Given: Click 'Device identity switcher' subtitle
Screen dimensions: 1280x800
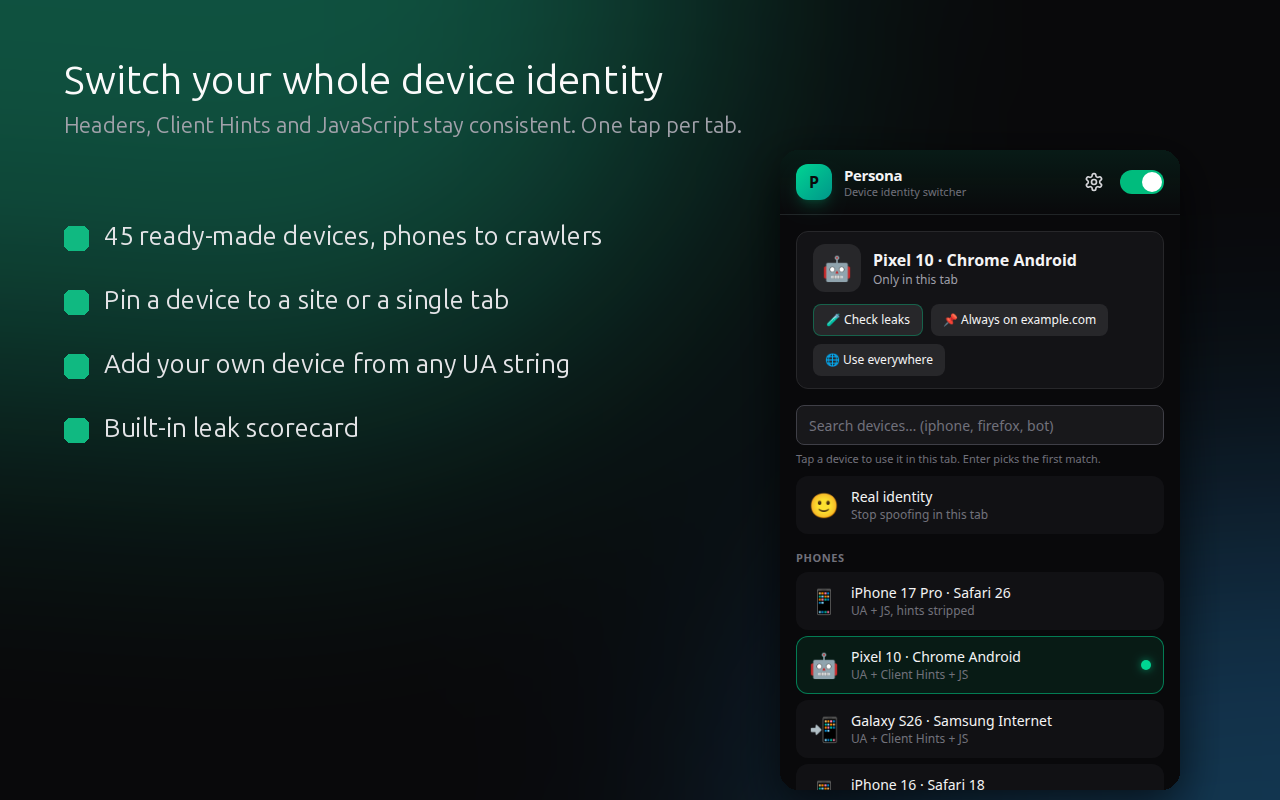Looking at the screenshot, I should coord(905,192).
